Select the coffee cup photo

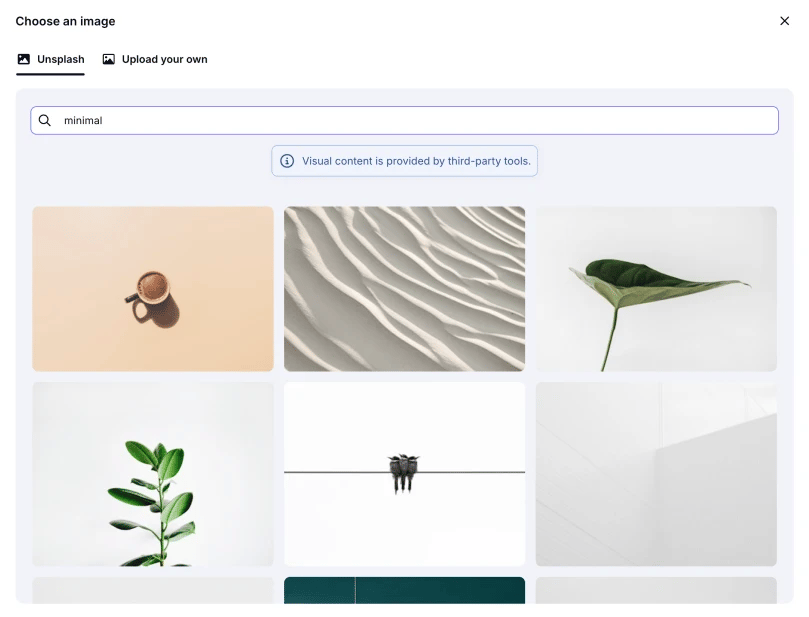(152, 288)
